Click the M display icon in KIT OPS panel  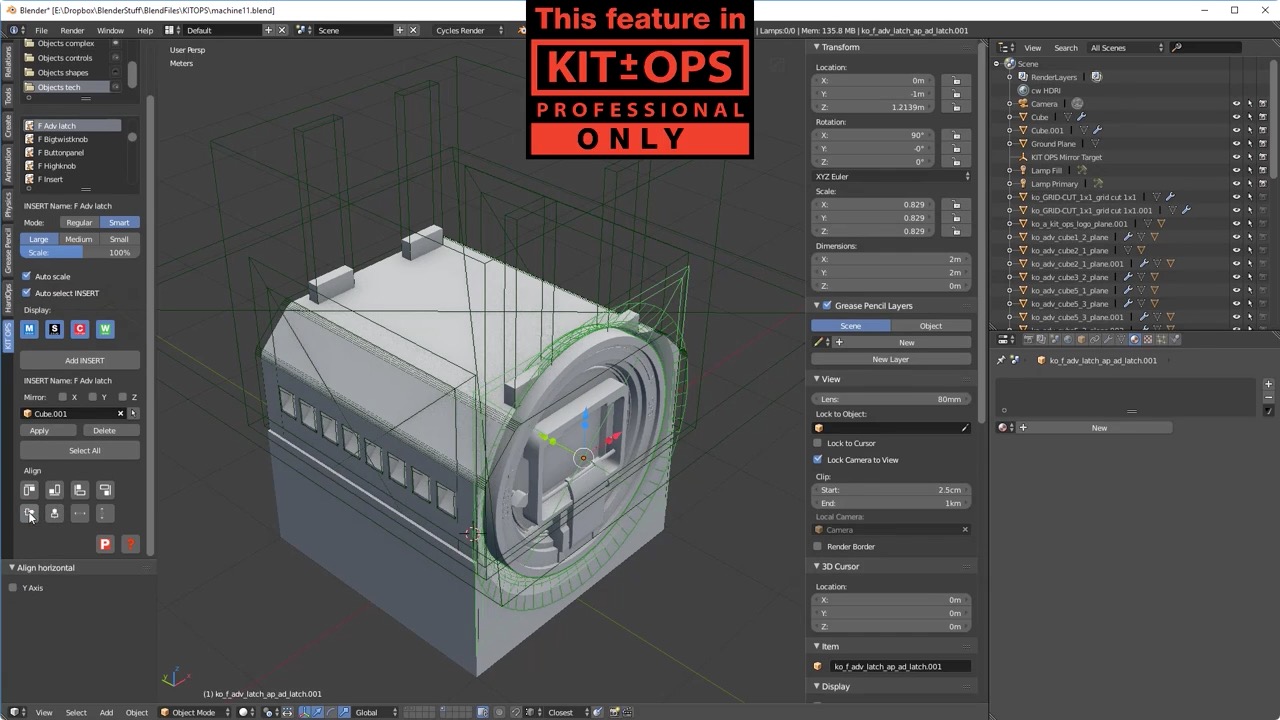(x=30, y=329)
